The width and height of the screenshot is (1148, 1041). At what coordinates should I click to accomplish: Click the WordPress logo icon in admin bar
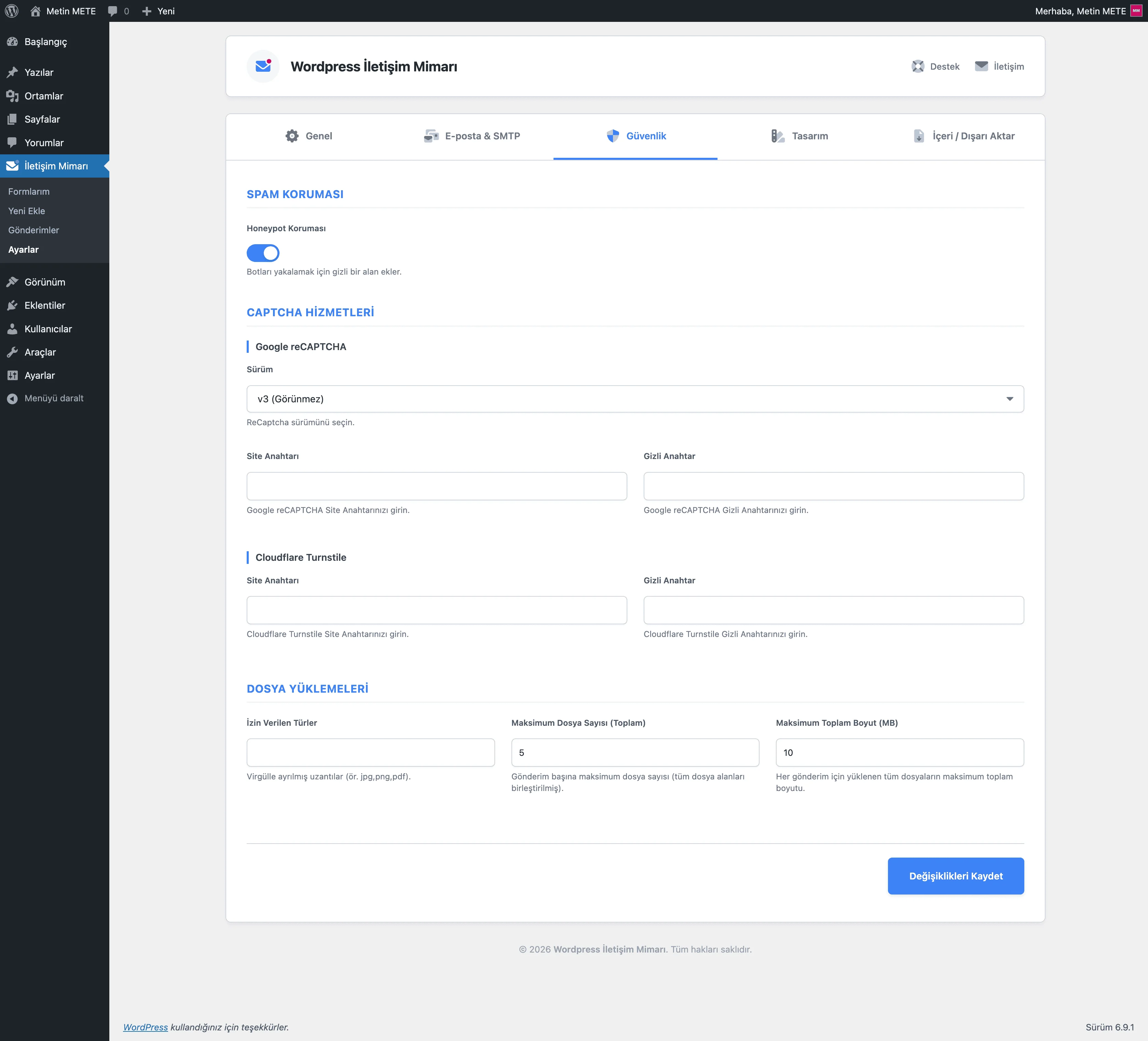[x=12, y=11]
